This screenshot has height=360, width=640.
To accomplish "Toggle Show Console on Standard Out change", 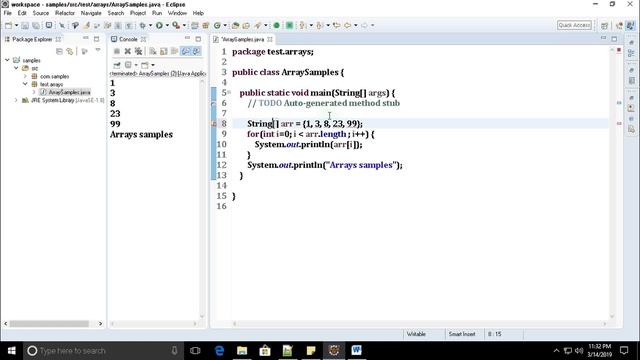I will pyautogui.click(x=186, y=51).
